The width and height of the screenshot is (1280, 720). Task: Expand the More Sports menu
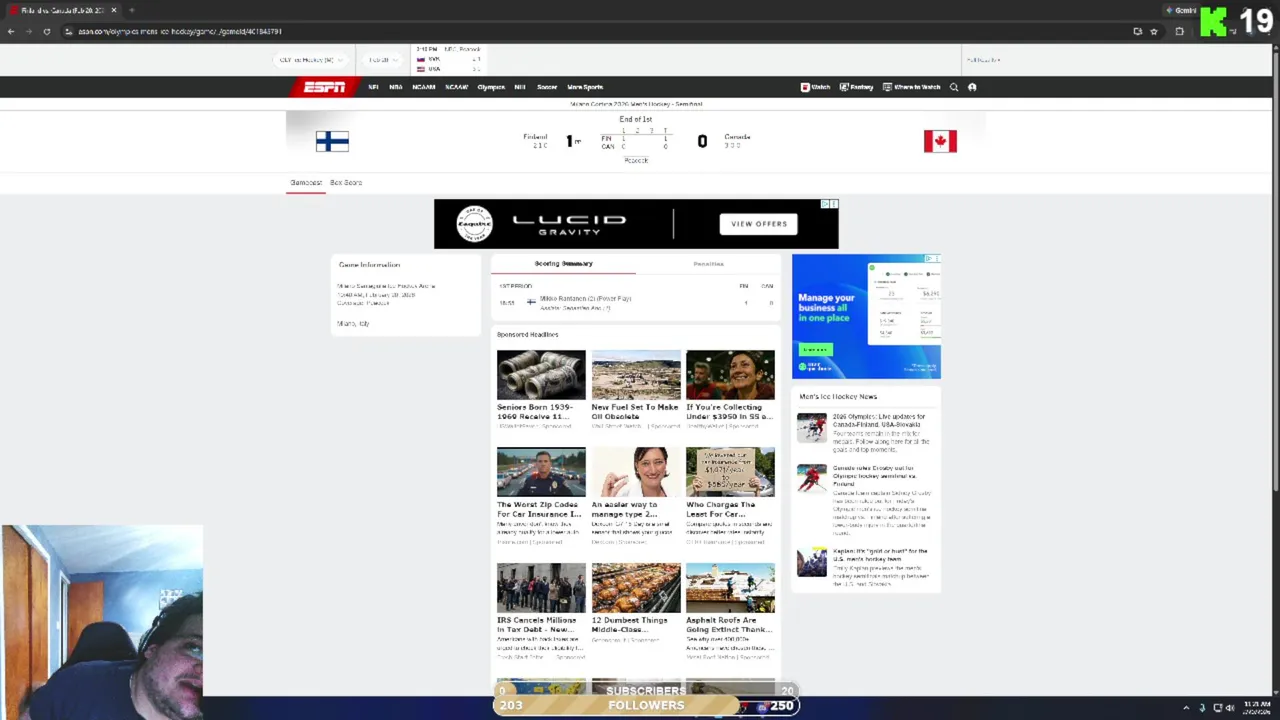click(585, 87)
